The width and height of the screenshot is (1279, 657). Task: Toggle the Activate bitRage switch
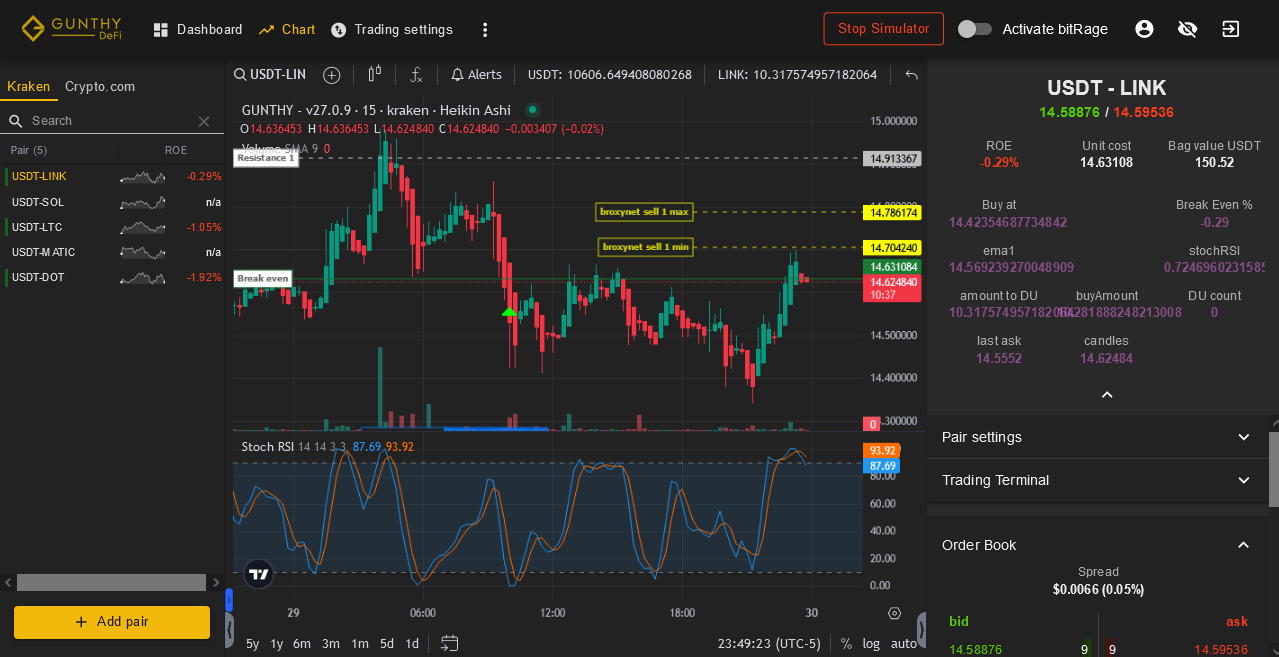point(975,29)
